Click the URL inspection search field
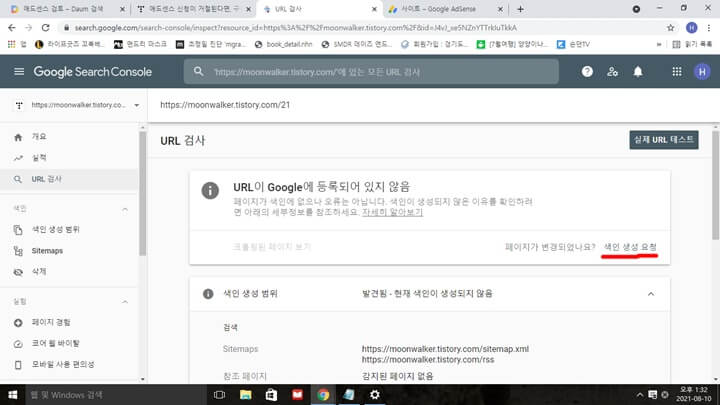The height and width of the screenshot is (405, 720). [371, 72]
